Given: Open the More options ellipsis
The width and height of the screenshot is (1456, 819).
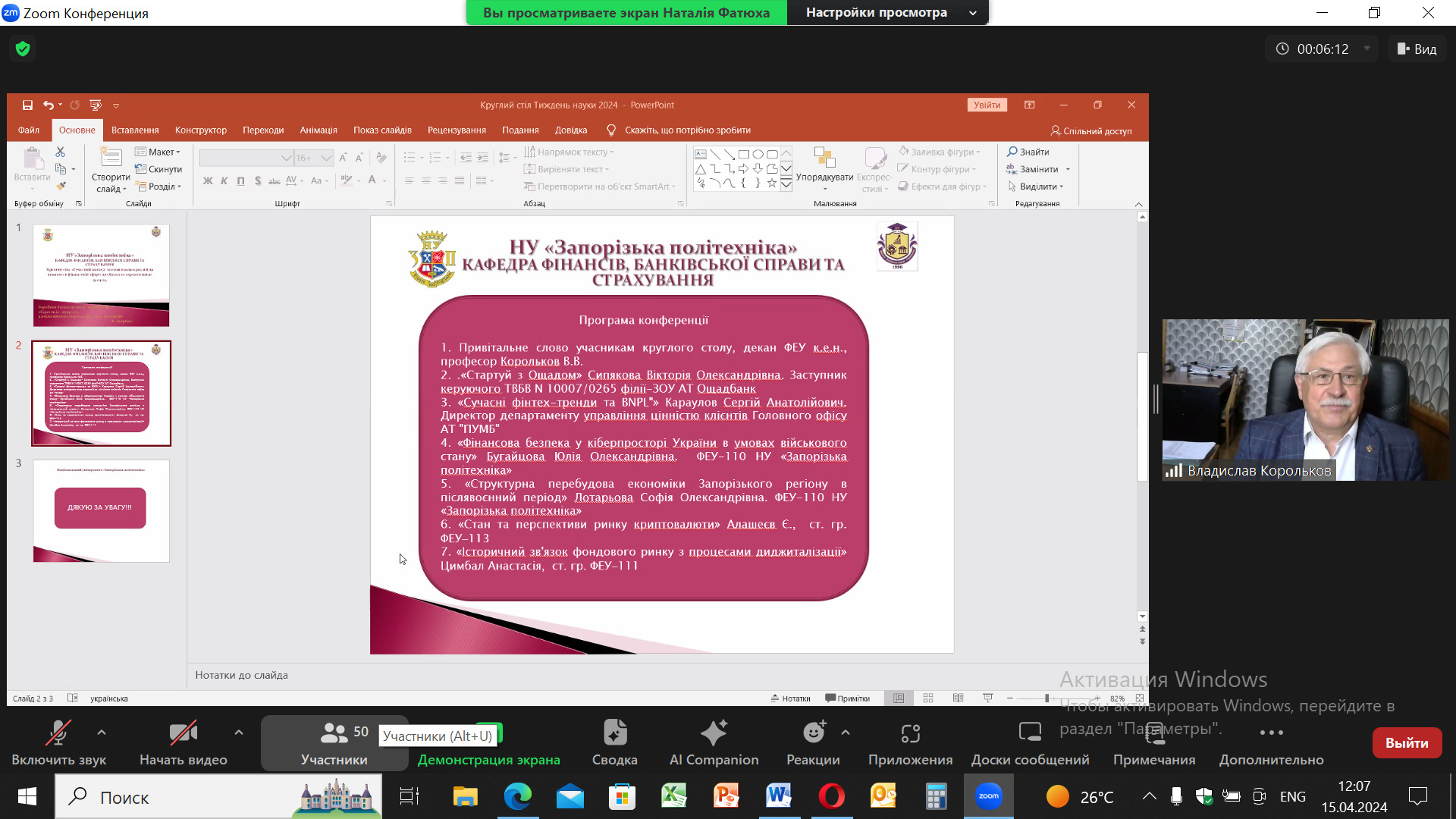Looking at the screenshot, I should (x=1271, y=733).
